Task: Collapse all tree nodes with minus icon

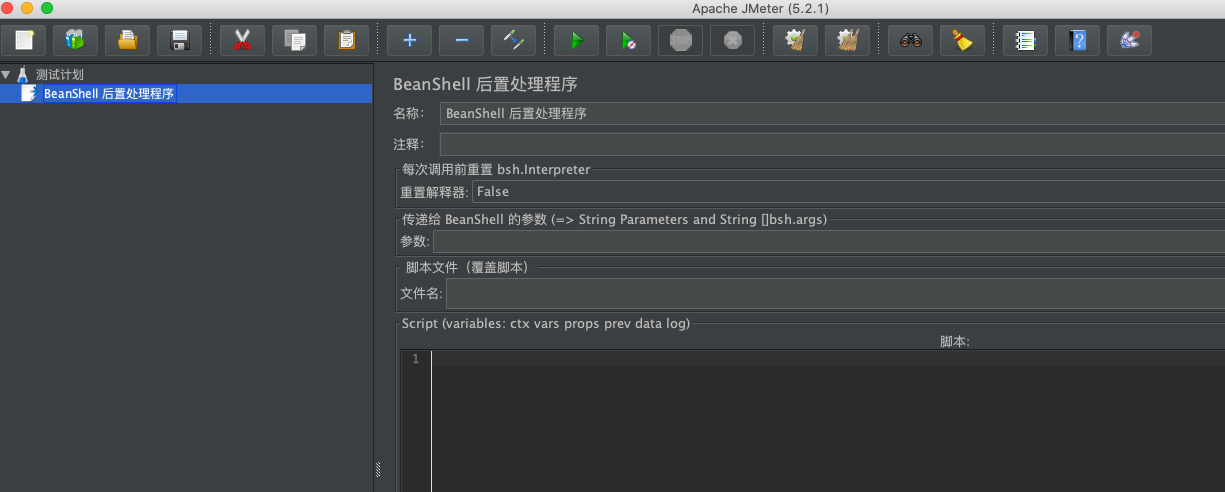Action: 461,40
